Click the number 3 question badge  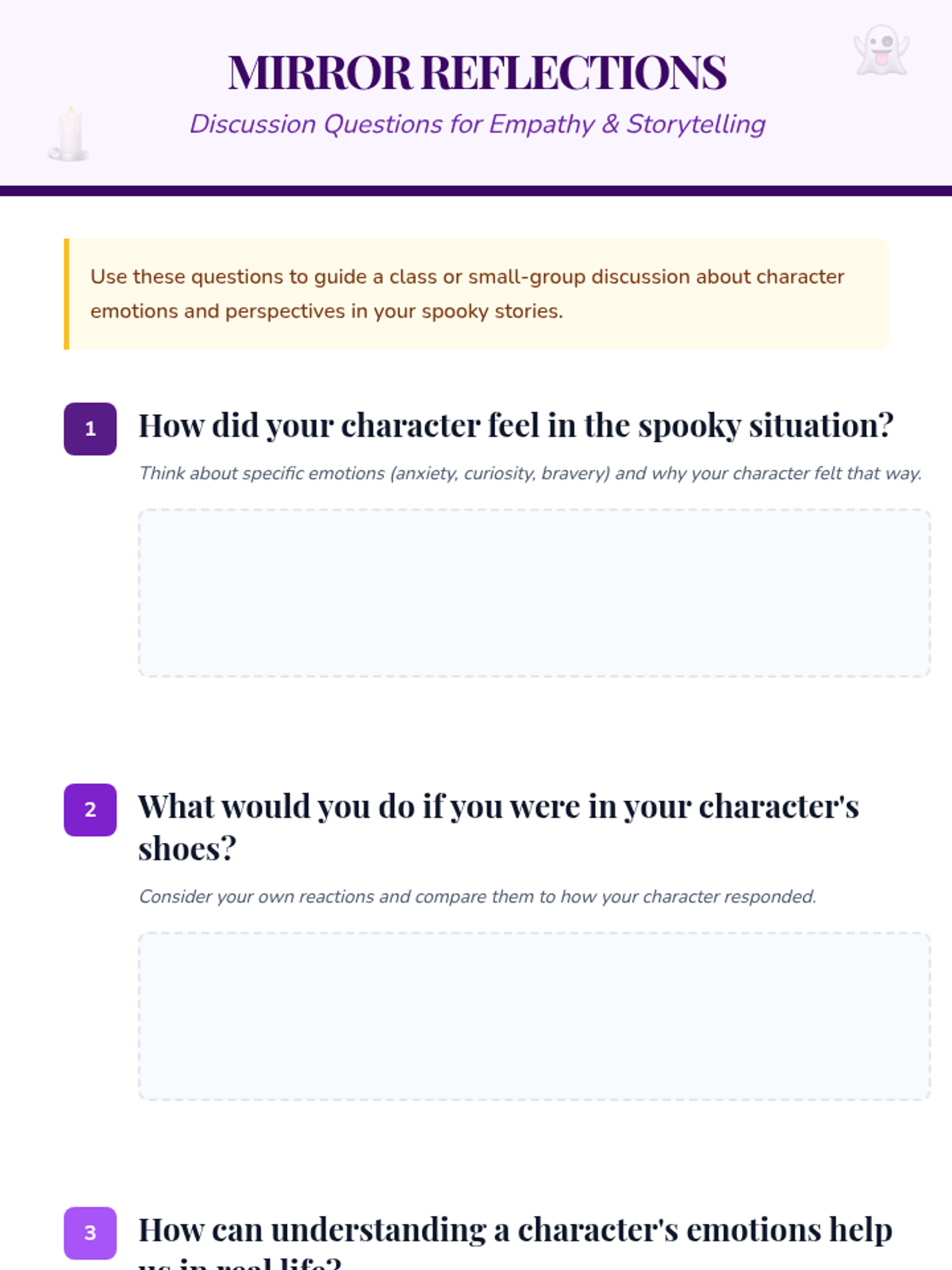90,1233
